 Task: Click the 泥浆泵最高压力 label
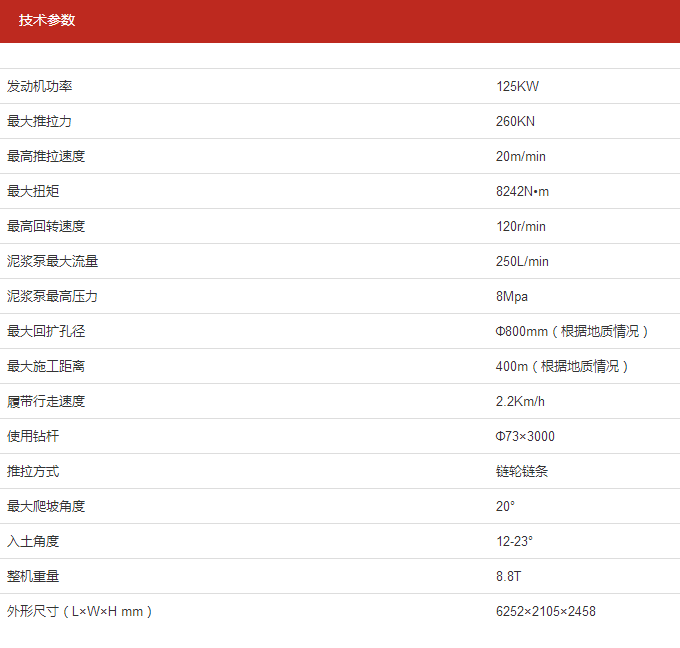[53, 296]
